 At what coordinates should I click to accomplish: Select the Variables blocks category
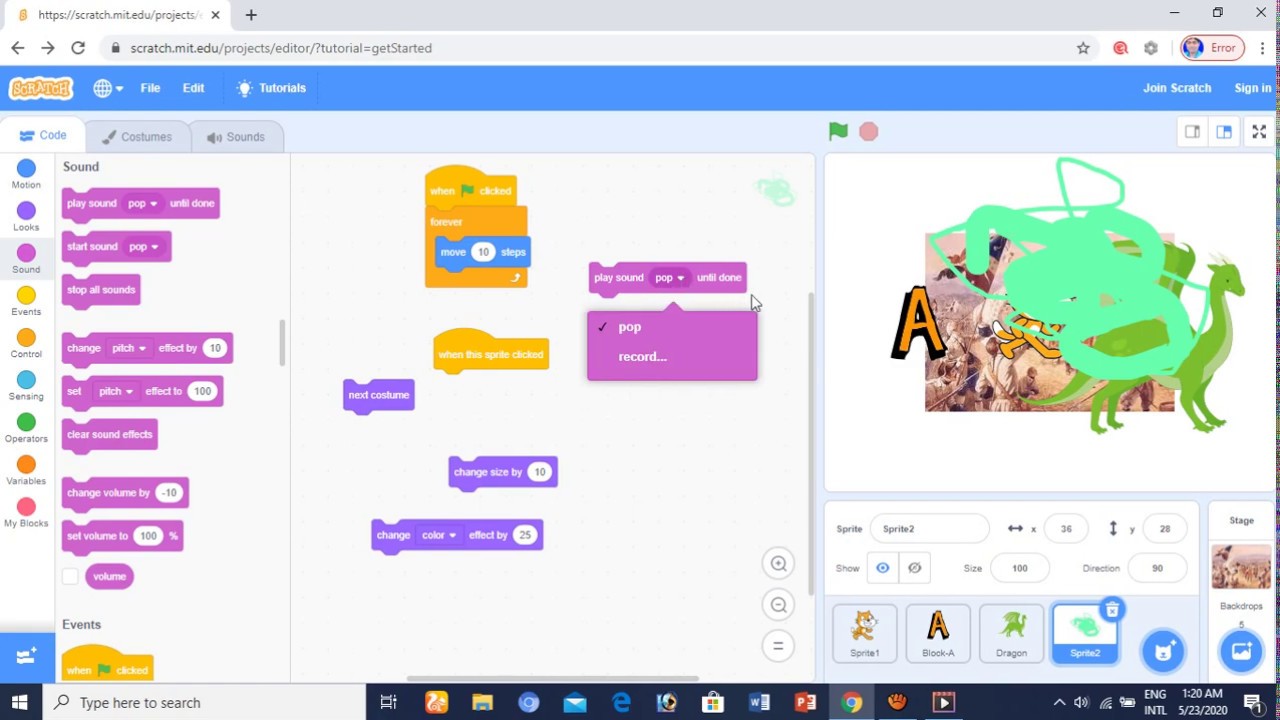pos(26,470)
